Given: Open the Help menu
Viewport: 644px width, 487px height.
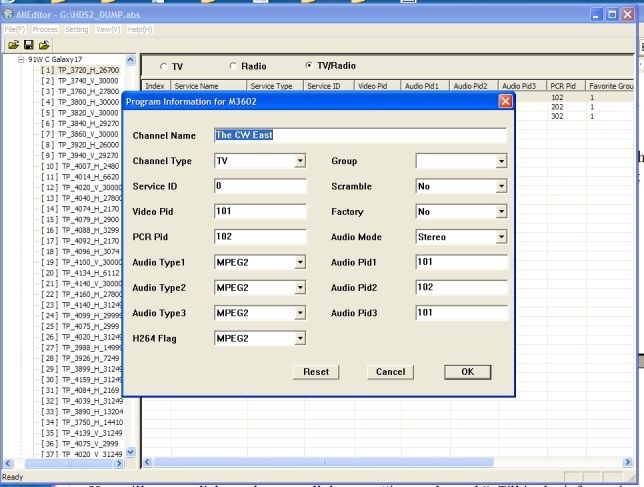Looking at the screenshot, I should tap(140, 30).
